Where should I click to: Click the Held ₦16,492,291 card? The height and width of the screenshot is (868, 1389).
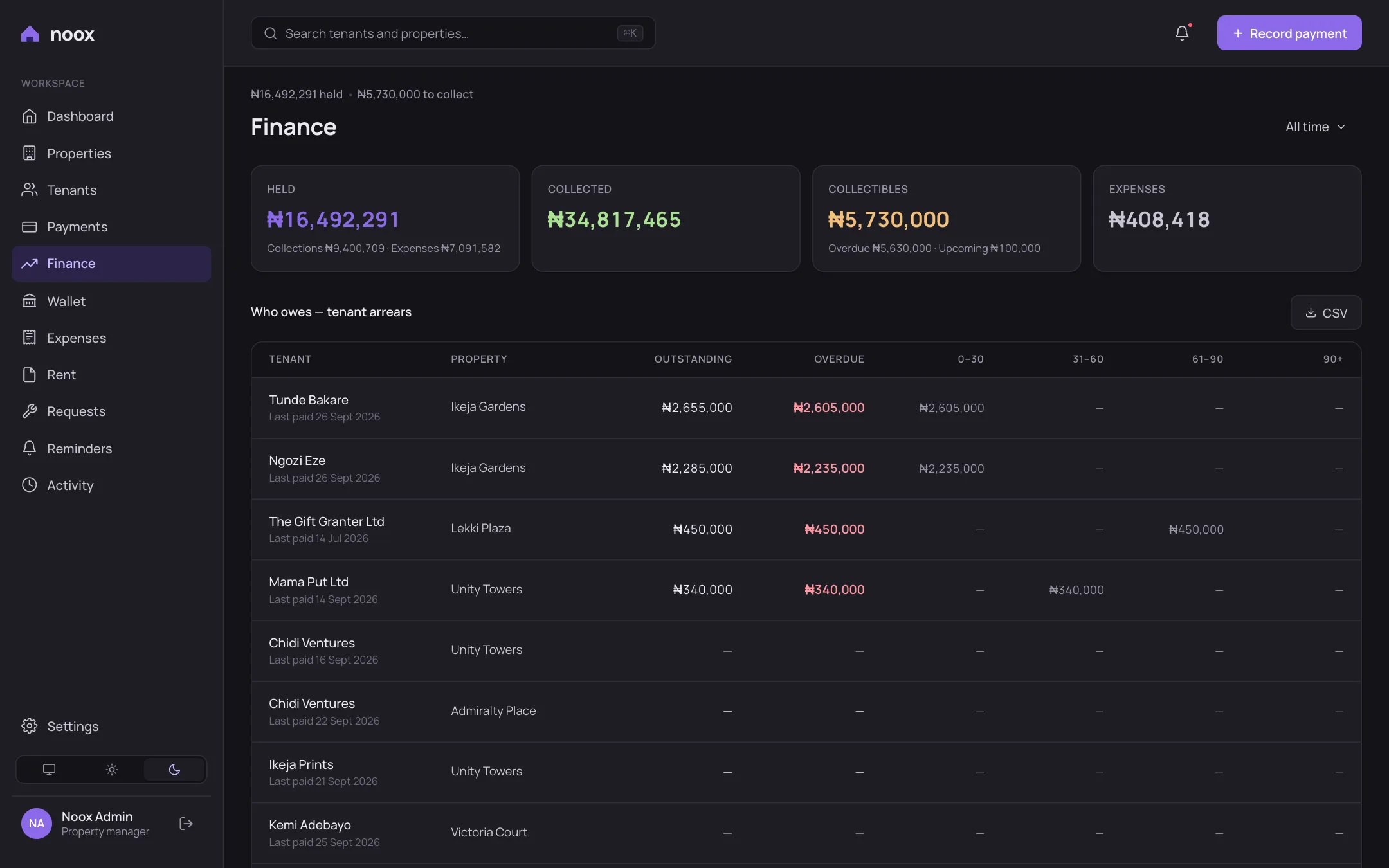pos(385,219)
